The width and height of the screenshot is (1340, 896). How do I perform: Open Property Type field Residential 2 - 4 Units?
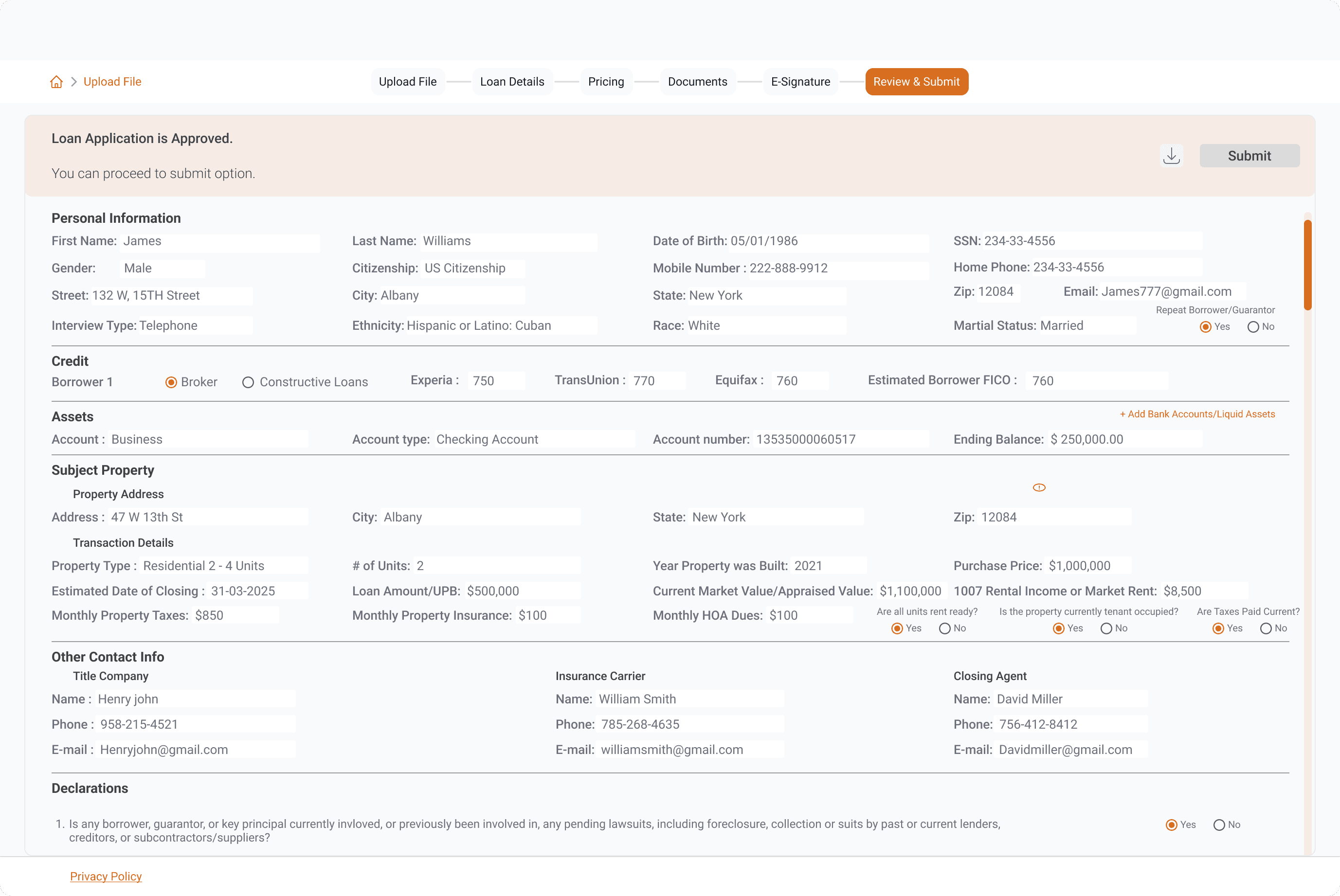[224, 566]
